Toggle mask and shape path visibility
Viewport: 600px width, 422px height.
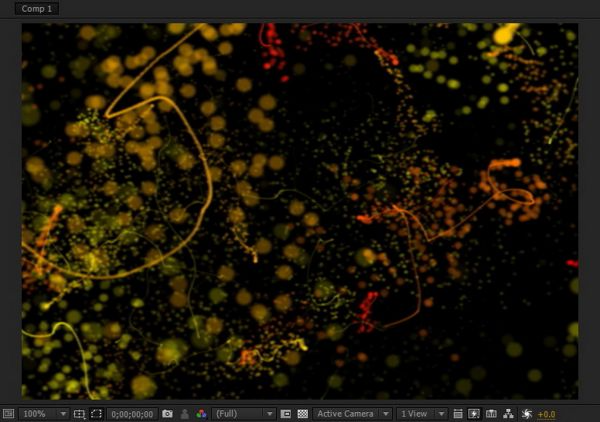click(x=96, y=414)
